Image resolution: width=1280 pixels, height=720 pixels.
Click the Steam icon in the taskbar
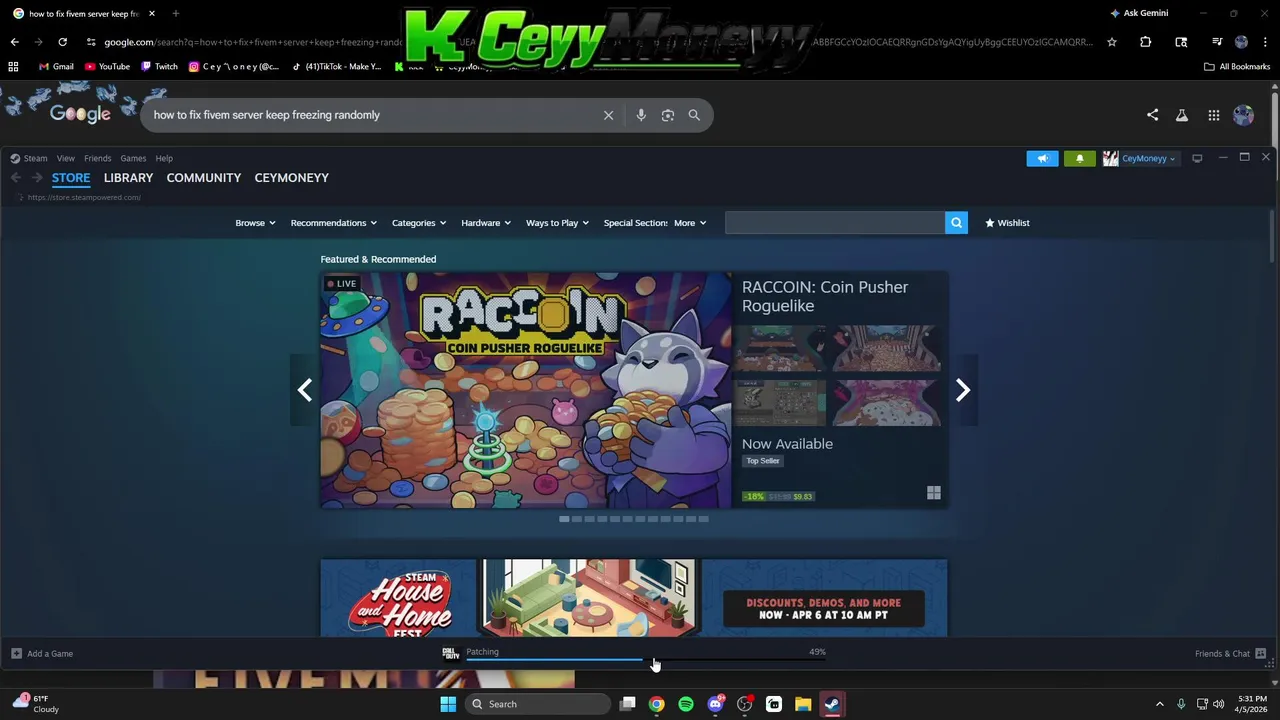[832, 704]
